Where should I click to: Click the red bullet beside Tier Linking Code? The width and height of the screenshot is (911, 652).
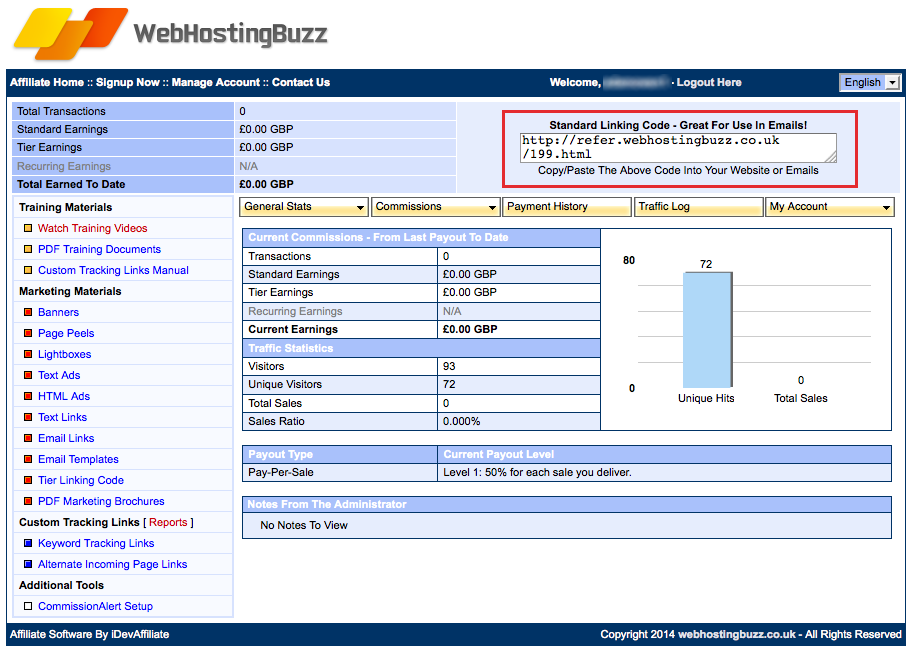[28, 480]
